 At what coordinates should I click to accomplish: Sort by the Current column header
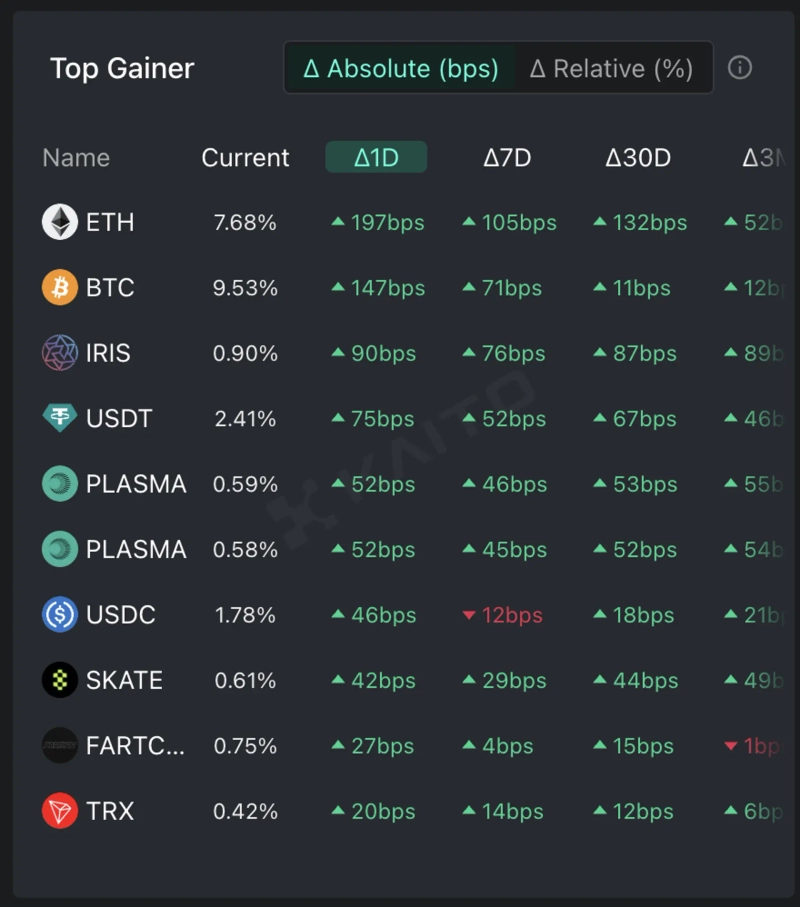tap(245, 157)
